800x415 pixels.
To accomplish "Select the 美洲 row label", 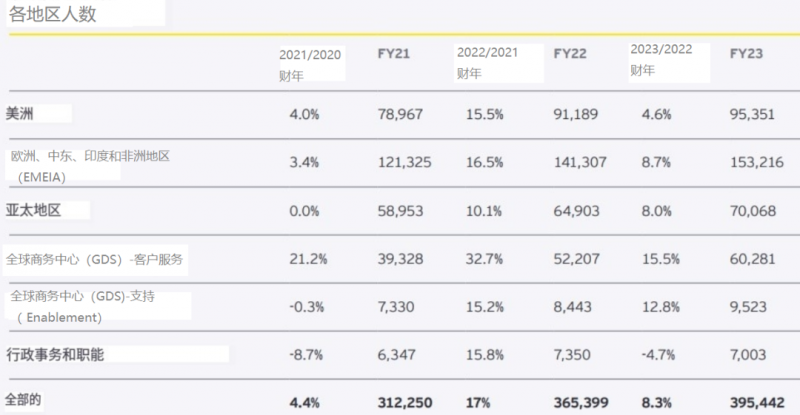I will (20, 114).
